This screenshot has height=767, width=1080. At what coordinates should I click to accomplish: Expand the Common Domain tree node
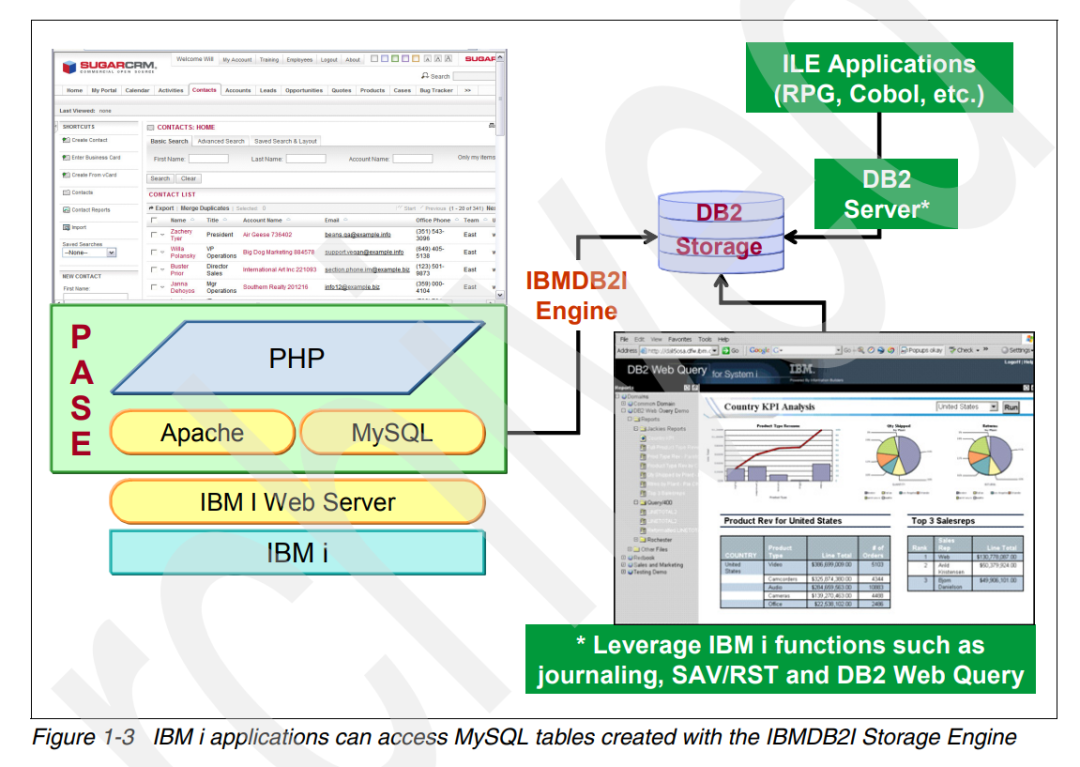click(x=623, y=403)
